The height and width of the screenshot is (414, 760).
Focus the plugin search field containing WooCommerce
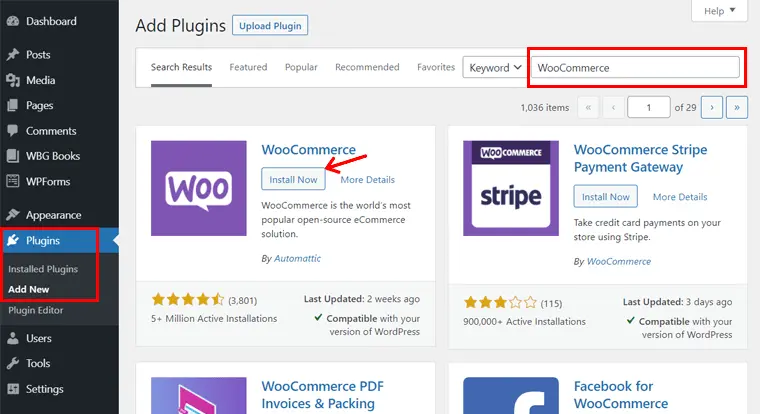(x=635, y=67)
